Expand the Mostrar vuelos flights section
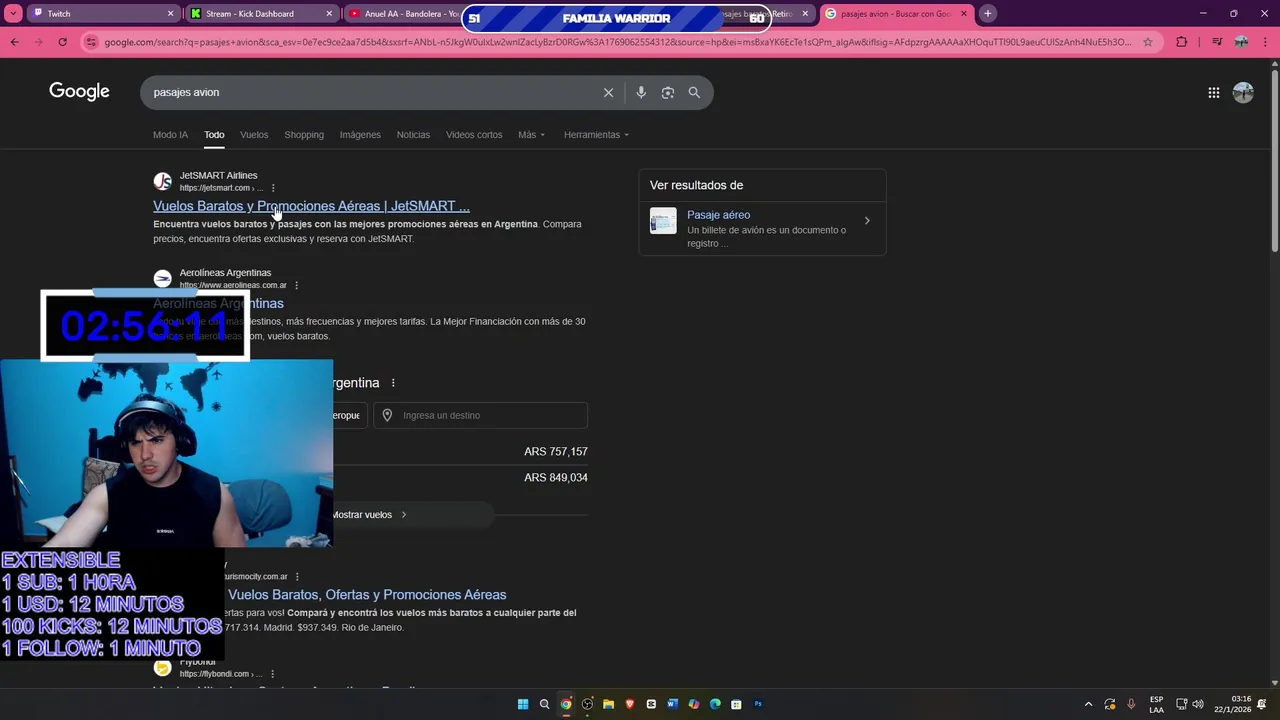 pos(369,515)
